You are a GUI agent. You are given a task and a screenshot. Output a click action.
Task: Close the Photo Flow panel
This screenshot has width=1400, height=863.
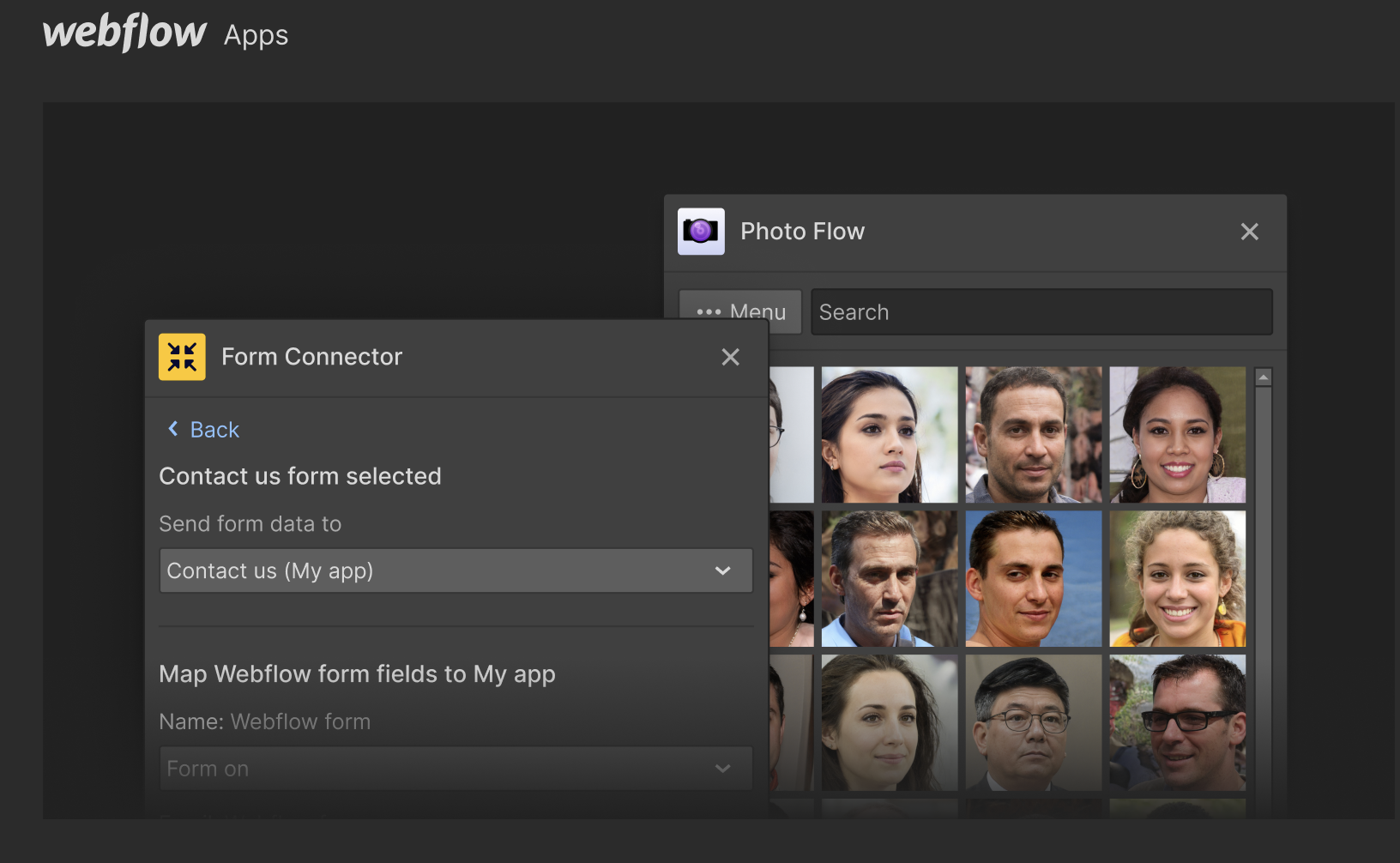click(1250, 232)
